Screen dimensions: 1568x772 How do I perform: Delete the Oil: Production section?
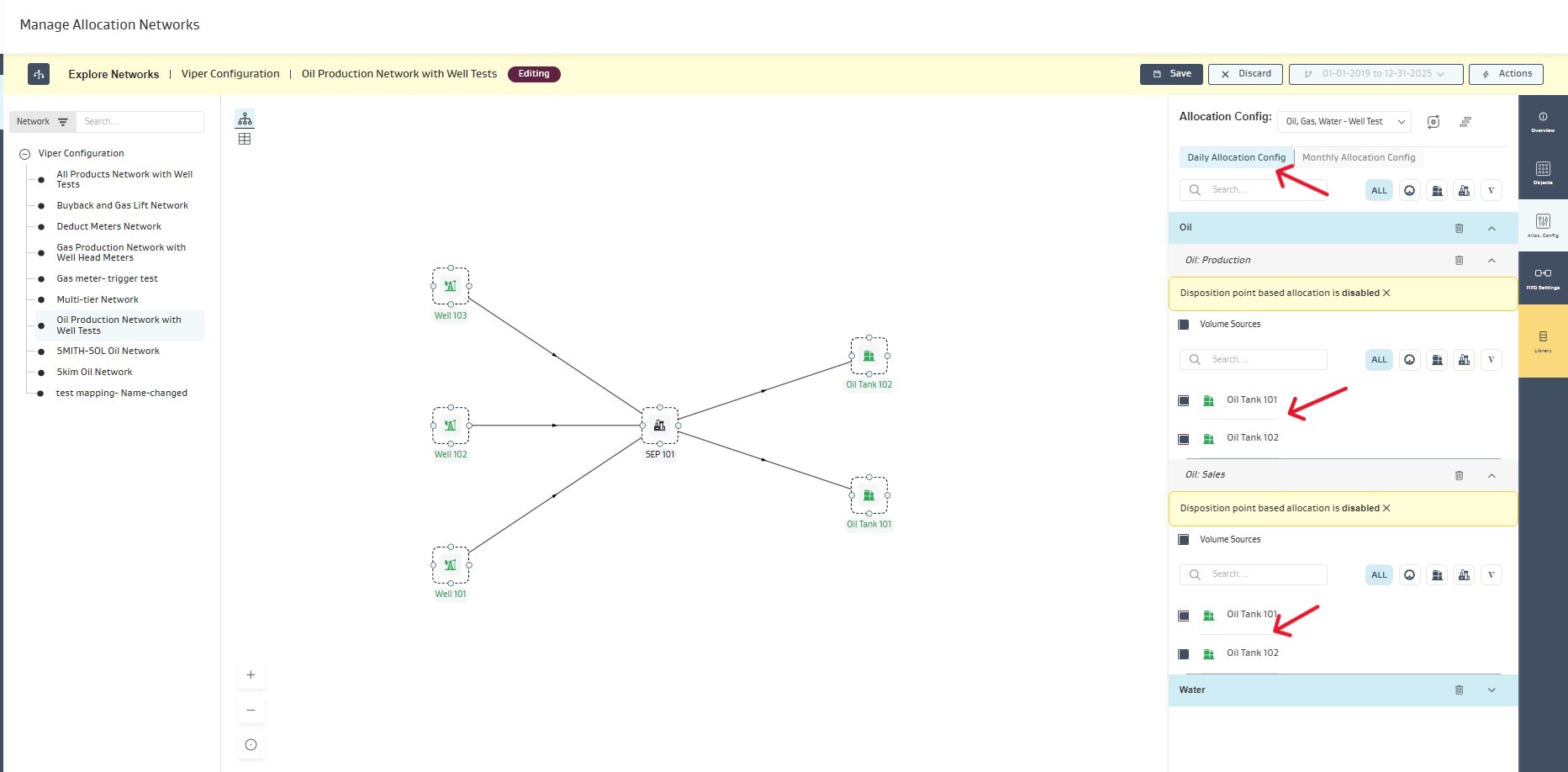[x=1459, y=261]
